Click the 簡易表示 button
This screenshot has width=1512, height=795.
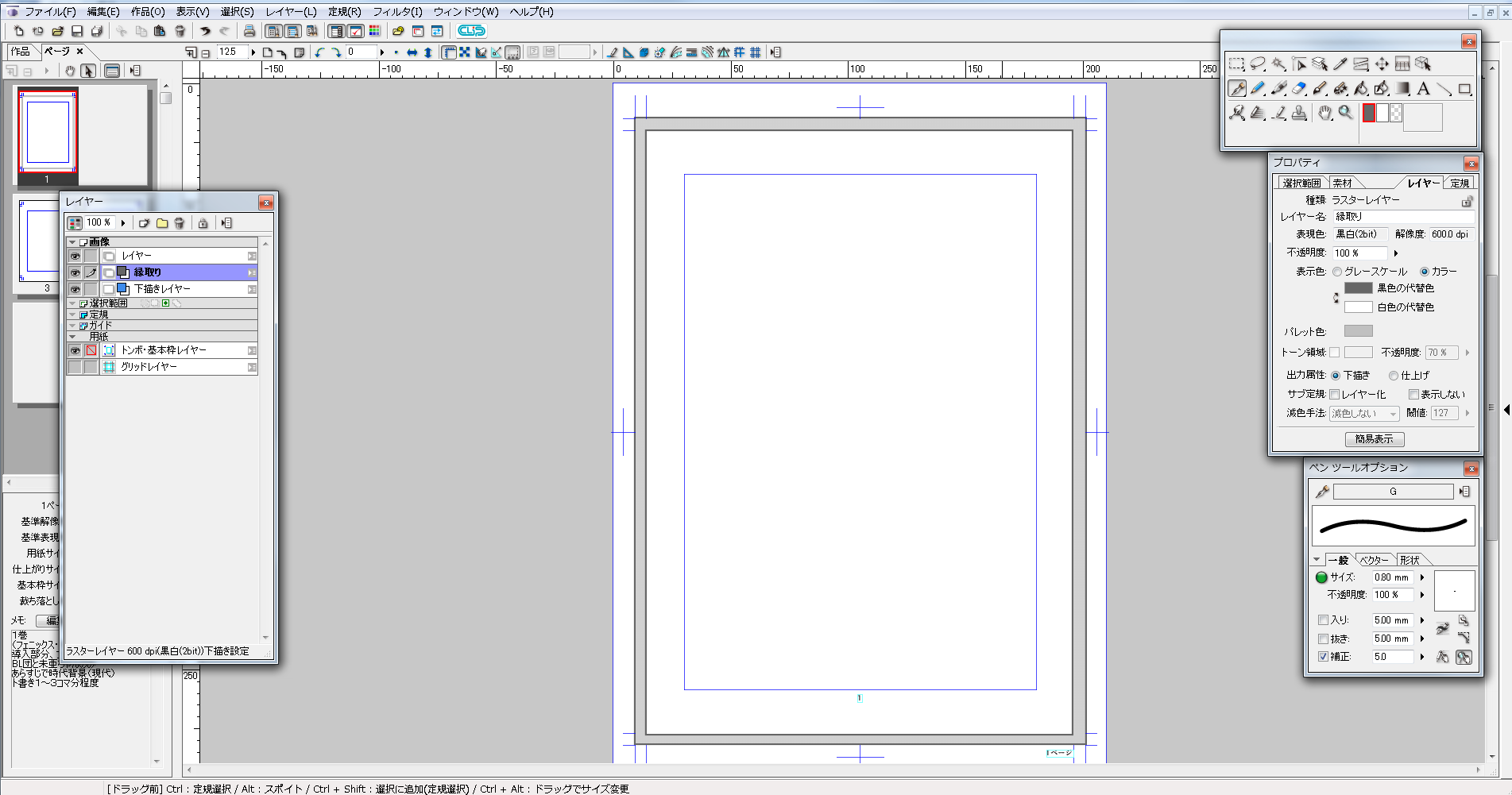1374,439
